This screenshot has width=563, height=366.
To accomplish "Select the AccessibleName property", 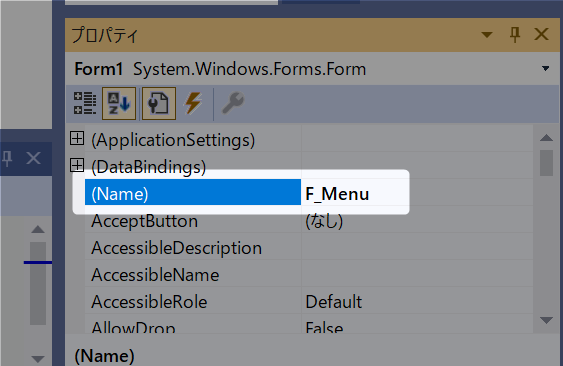I will [155, 275].
